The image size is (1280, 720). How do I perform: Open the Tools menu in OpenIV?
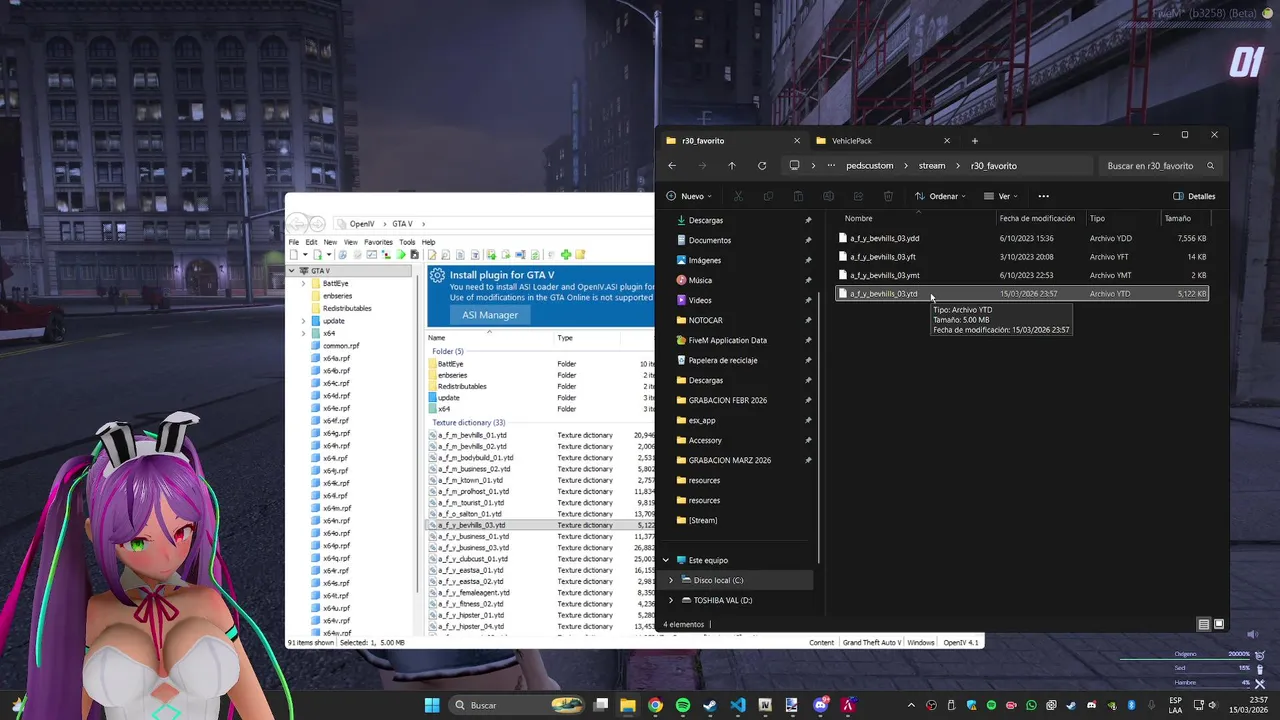tap(407, 242)
